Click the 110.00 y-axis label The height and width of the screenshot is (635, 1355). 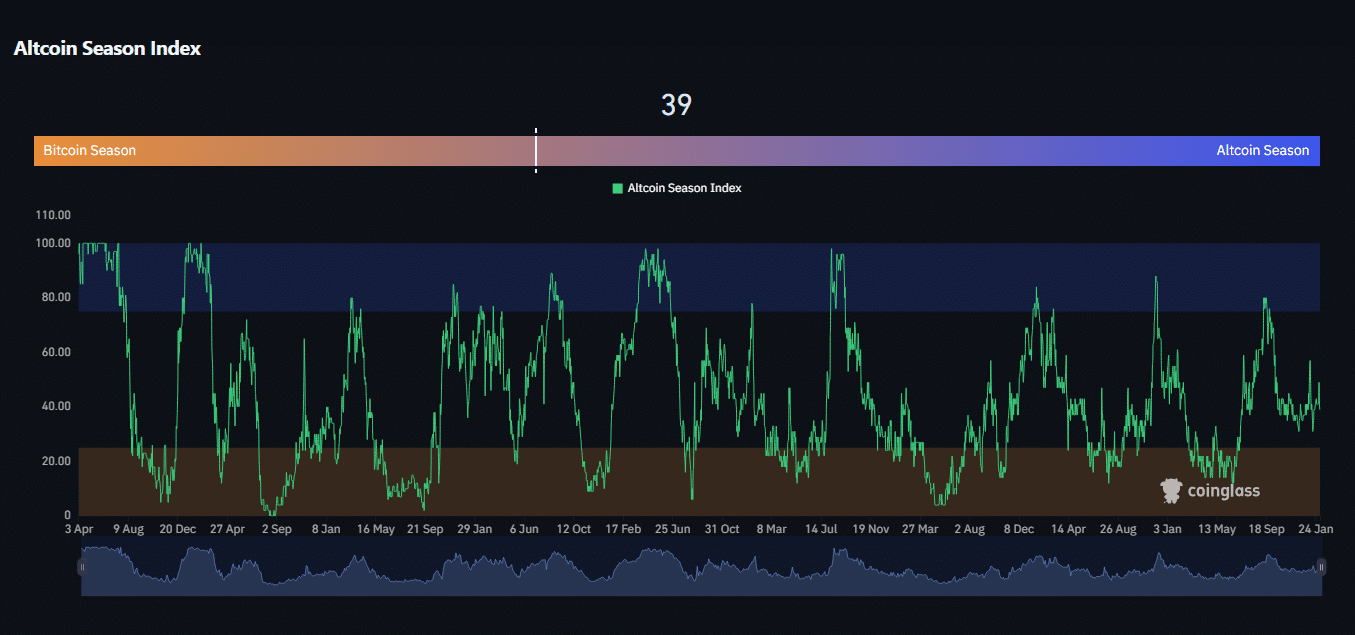pyautogui.click(x=51, y=214)
